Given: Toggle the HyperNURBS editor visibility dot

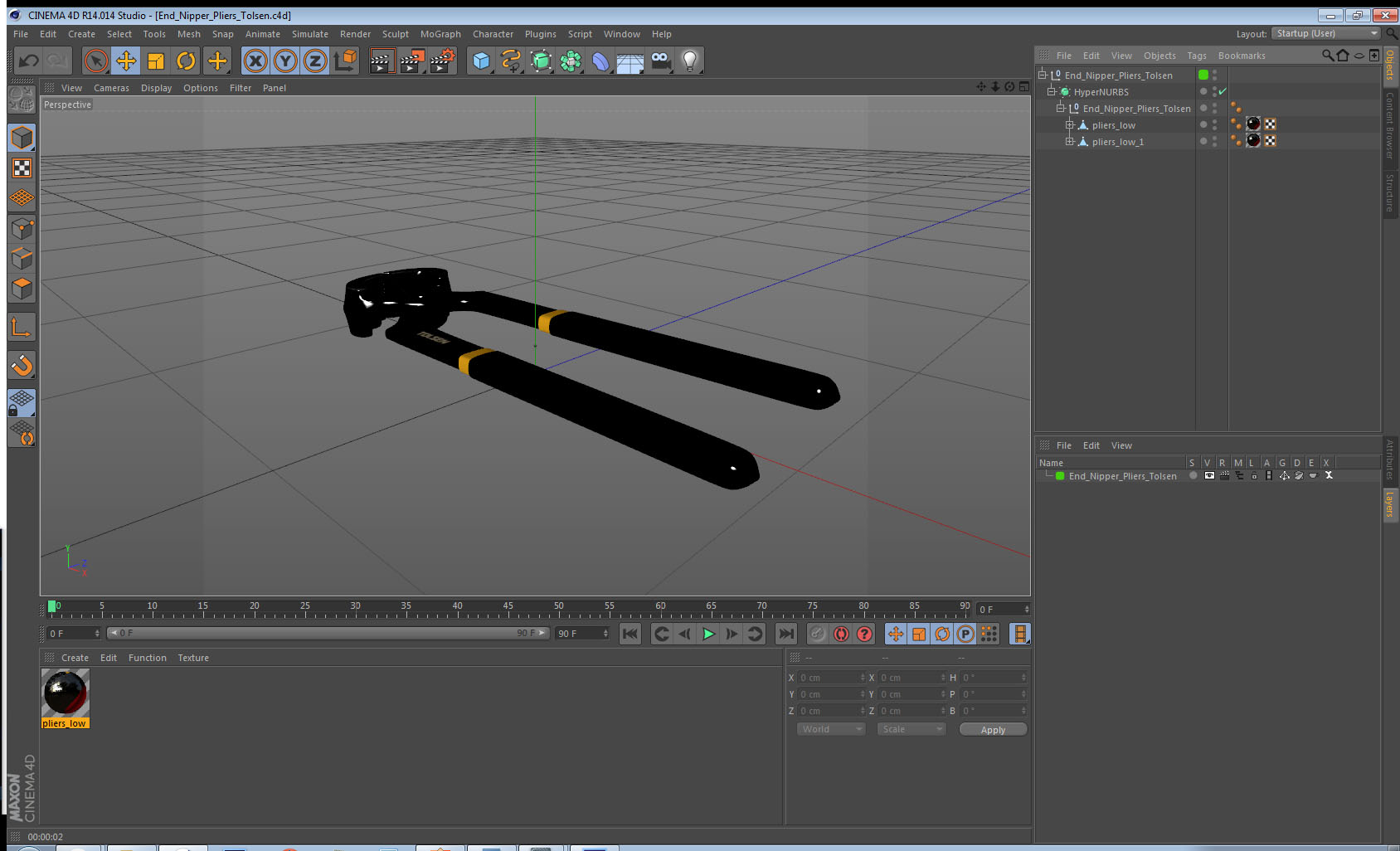Looking at the screenshot, I should [1214, 88].
